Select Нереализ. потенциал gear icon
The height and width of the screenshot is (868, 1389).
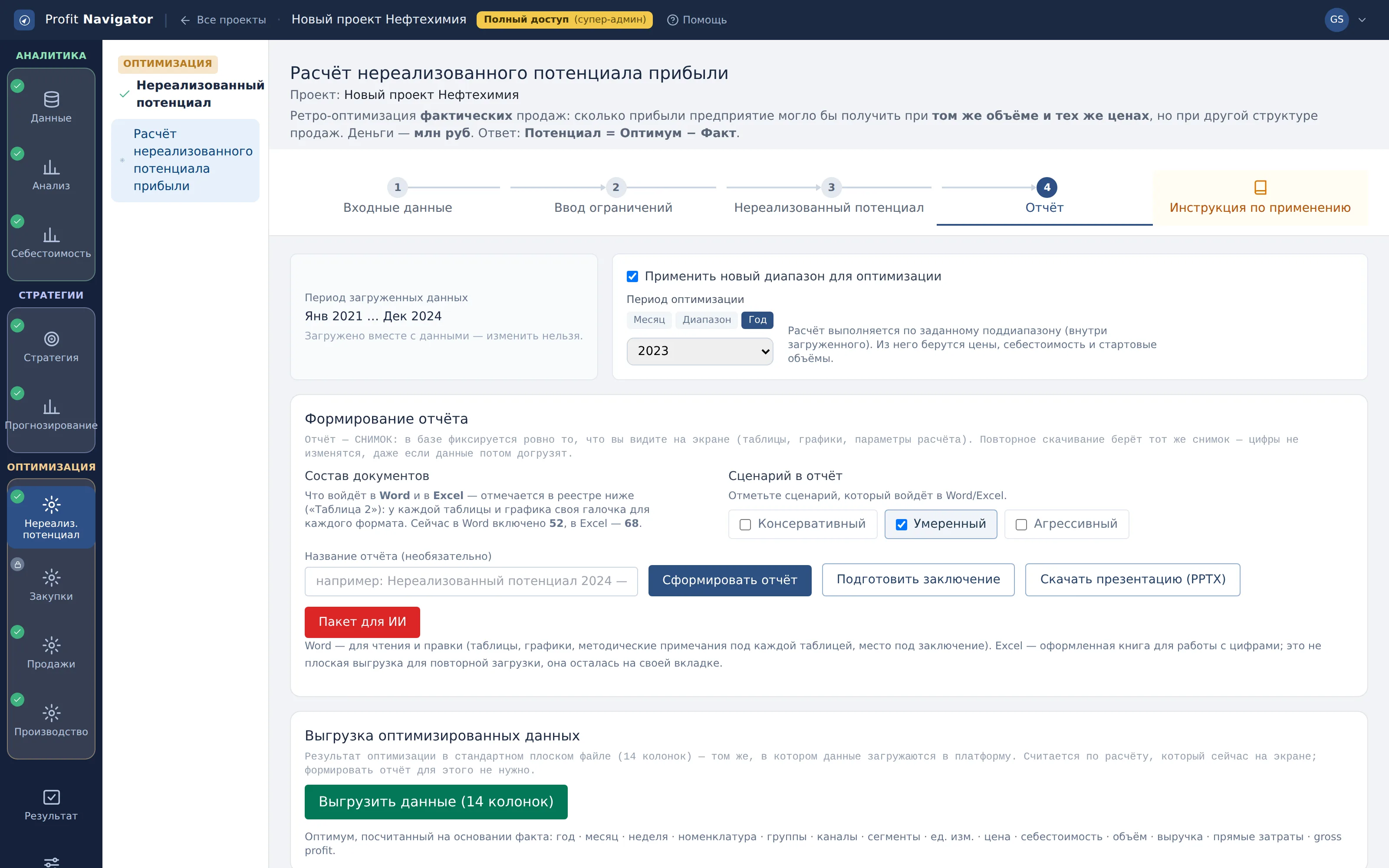[x=51, y=505]
